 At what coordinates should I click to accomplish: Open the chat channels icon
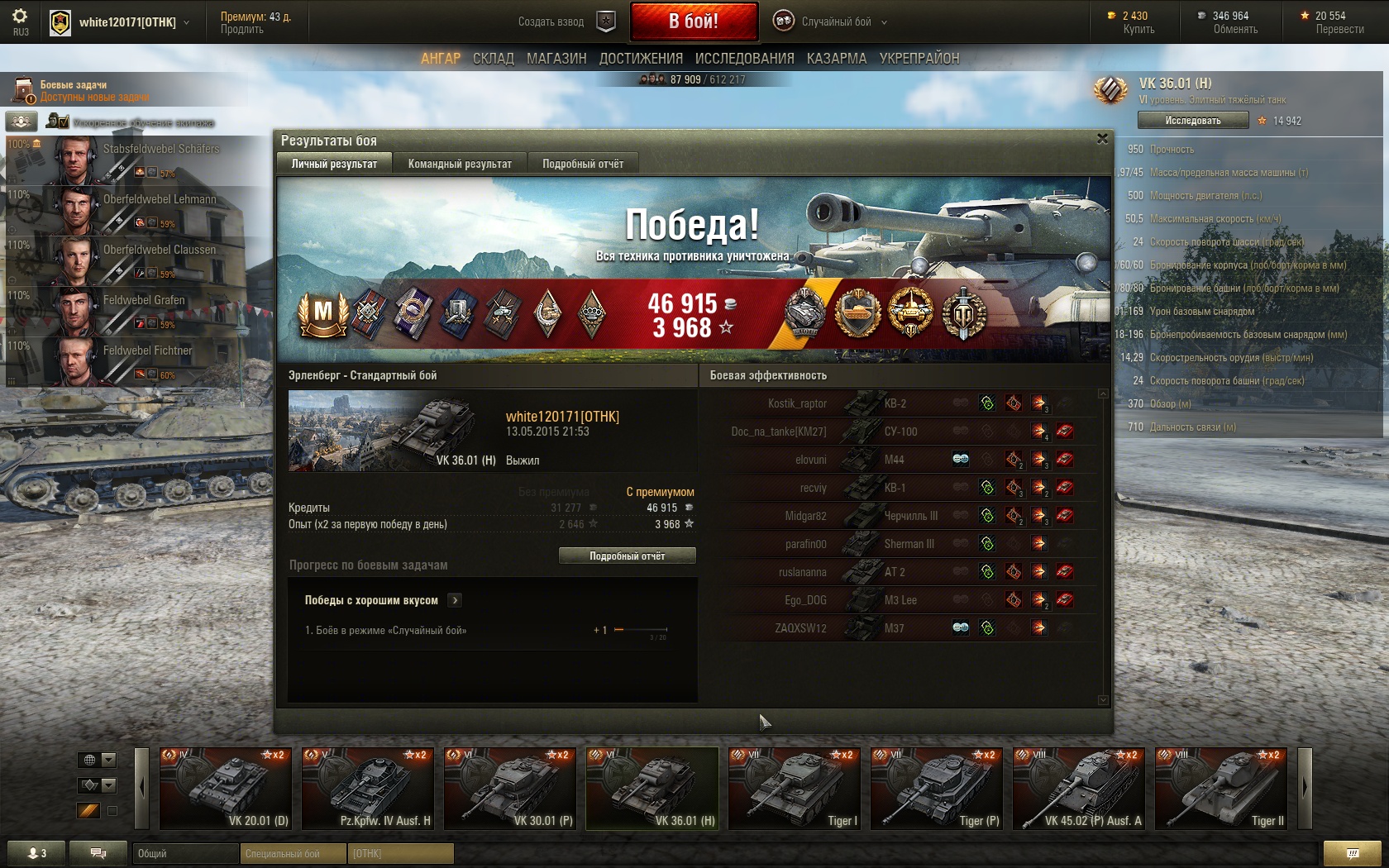click(98, 853)
